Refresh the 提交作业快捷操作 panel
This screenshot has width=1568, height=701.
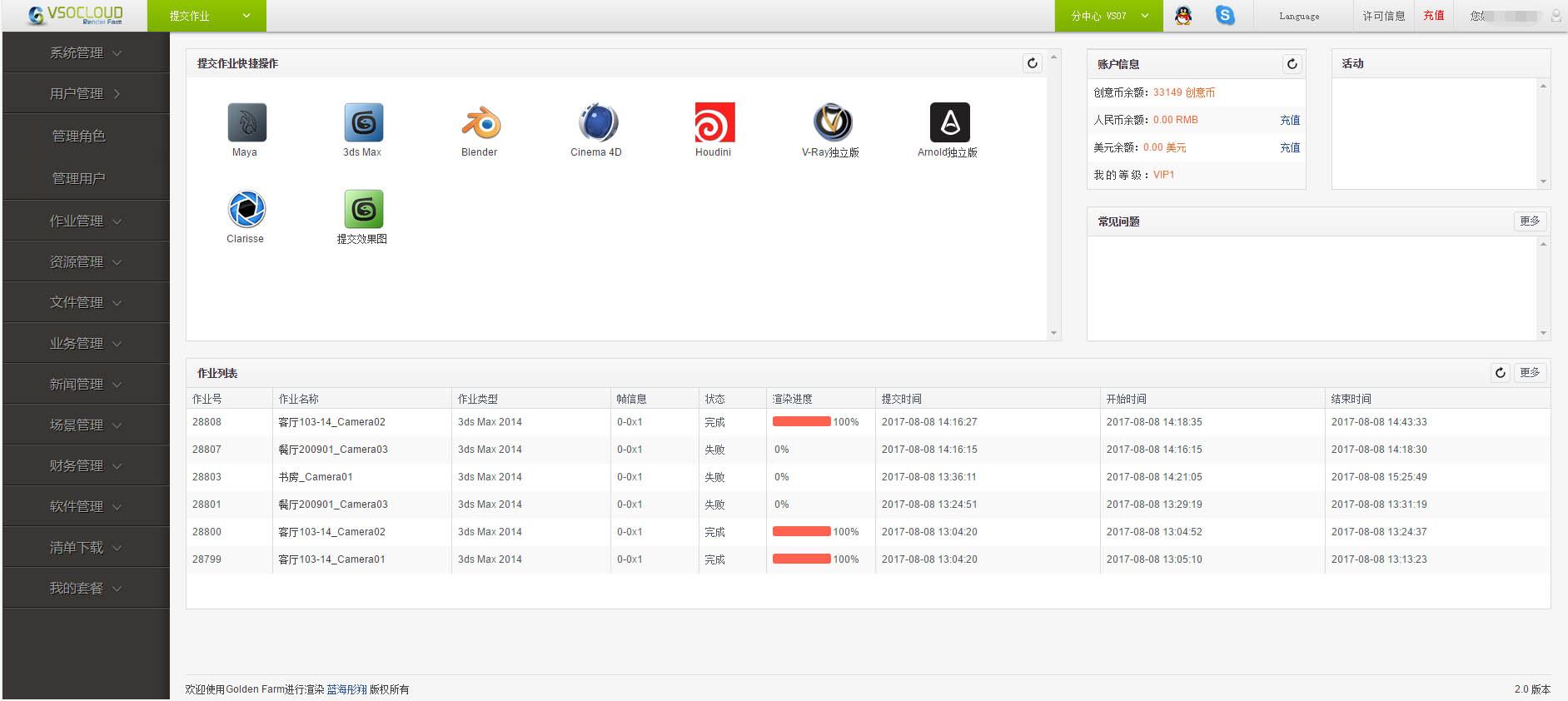coord(1033,63)
